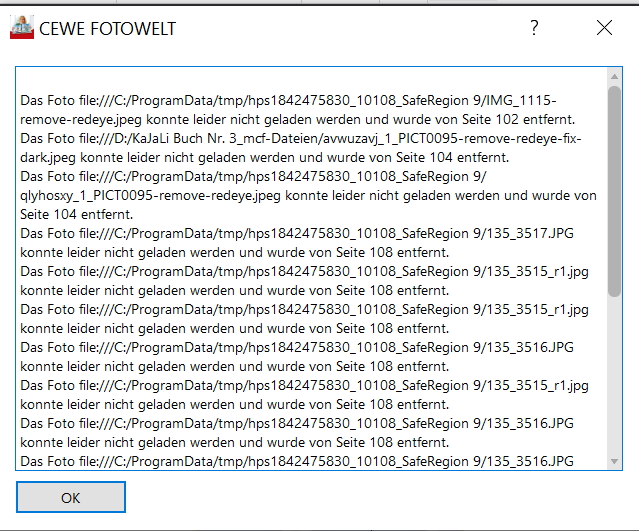
Task: Click the line ending with IMG_1115-
Action: click(288, 100)
